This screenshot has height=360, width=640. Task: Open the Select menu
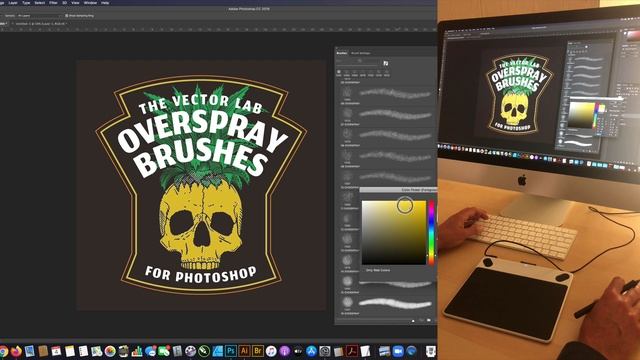coord(40,2)
